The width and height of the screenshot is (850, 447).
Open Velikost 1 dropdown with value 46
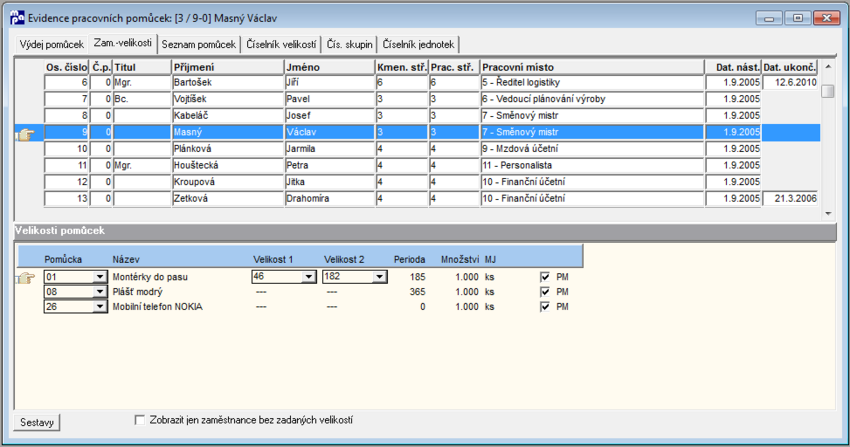tap(308, 277)
